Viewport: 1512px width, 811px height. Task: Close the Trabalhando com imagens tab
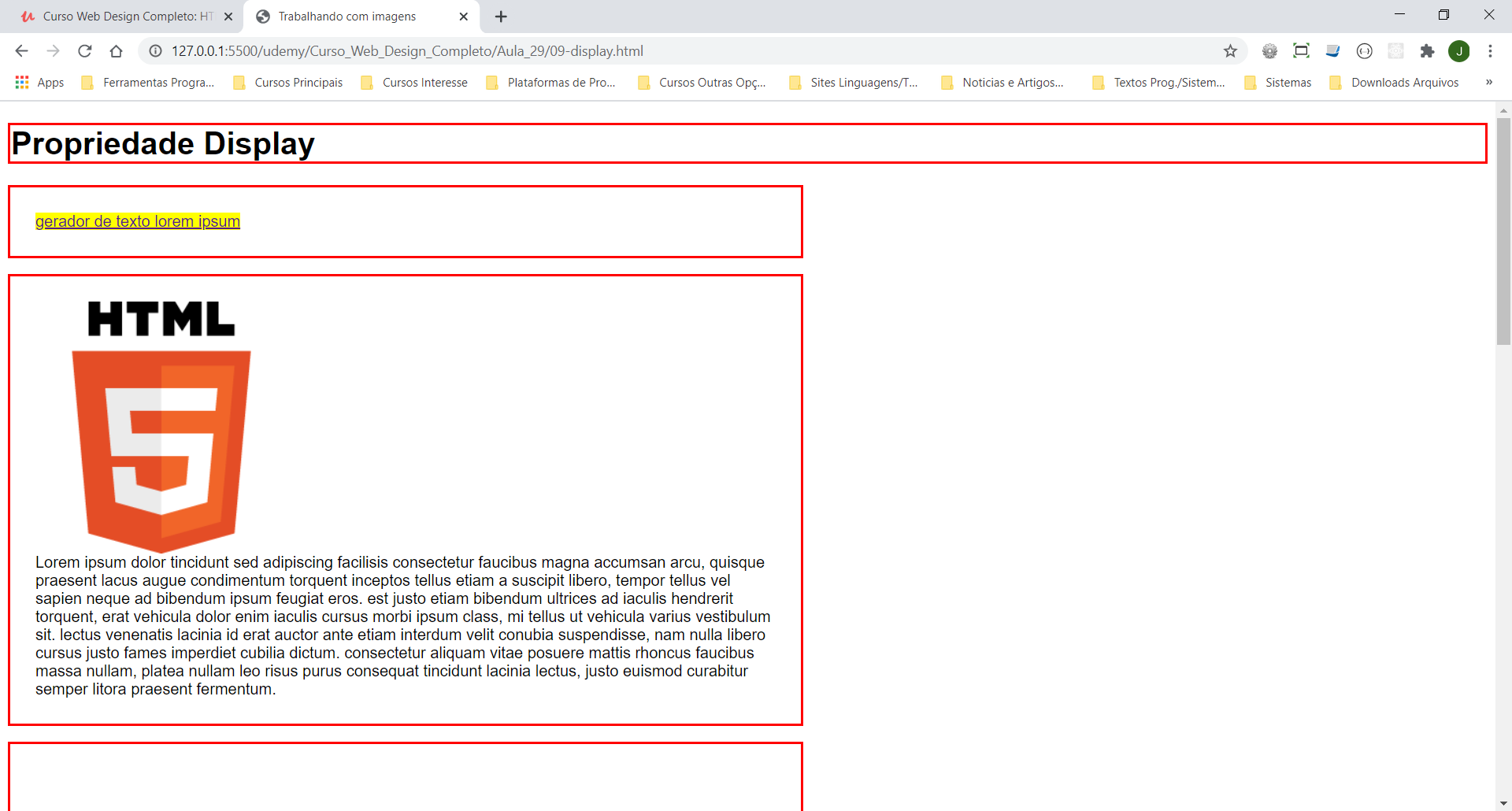pyautogui.click(x=463, y=17)
